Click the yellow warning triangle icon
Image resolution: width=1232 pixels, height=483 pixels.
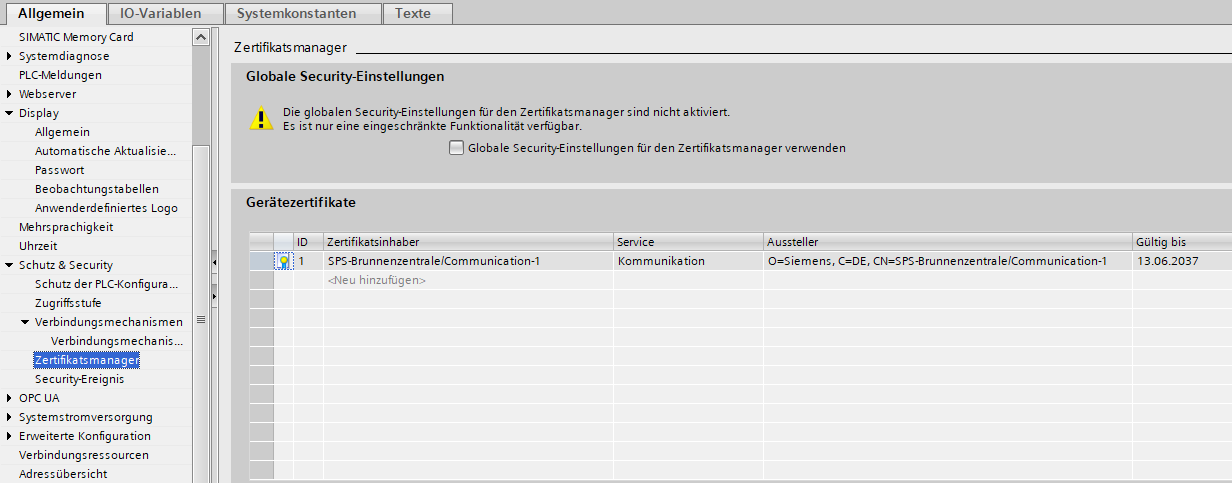260,118
